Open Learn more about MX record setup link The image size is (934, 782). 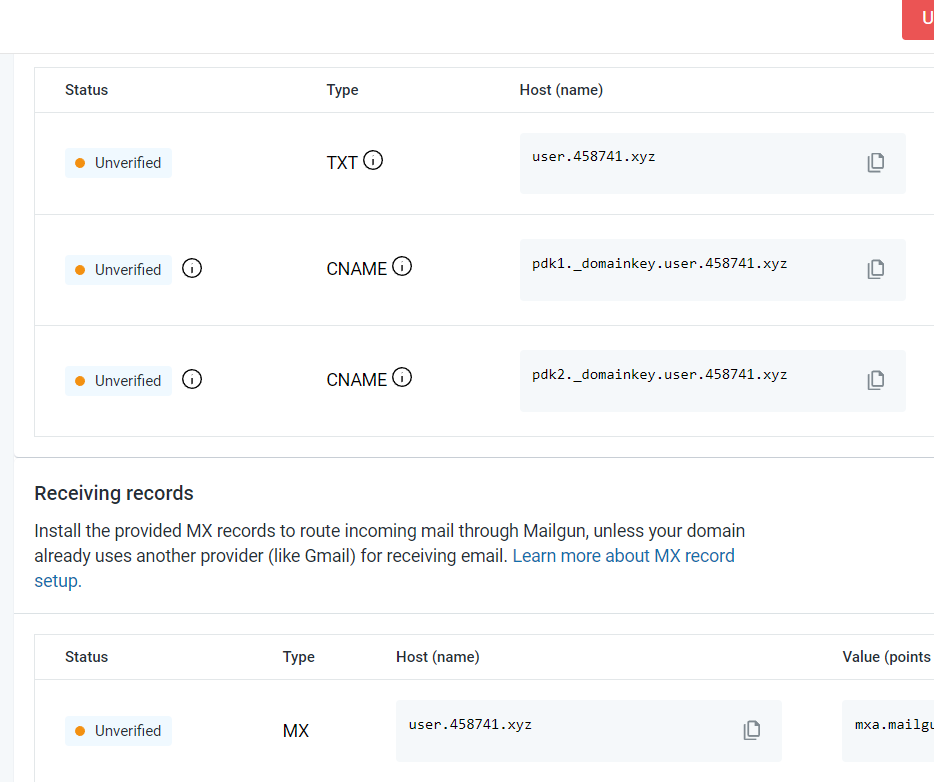(623, 556)
